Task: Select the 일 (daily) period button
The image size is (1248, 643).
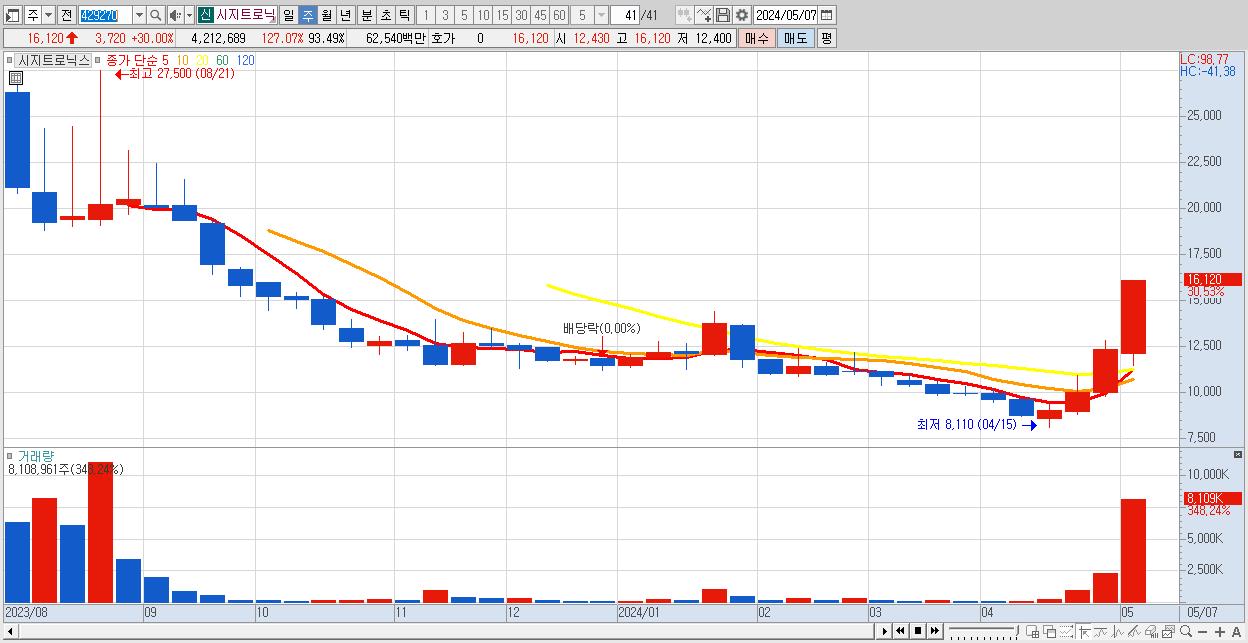Action: point(288,15)
